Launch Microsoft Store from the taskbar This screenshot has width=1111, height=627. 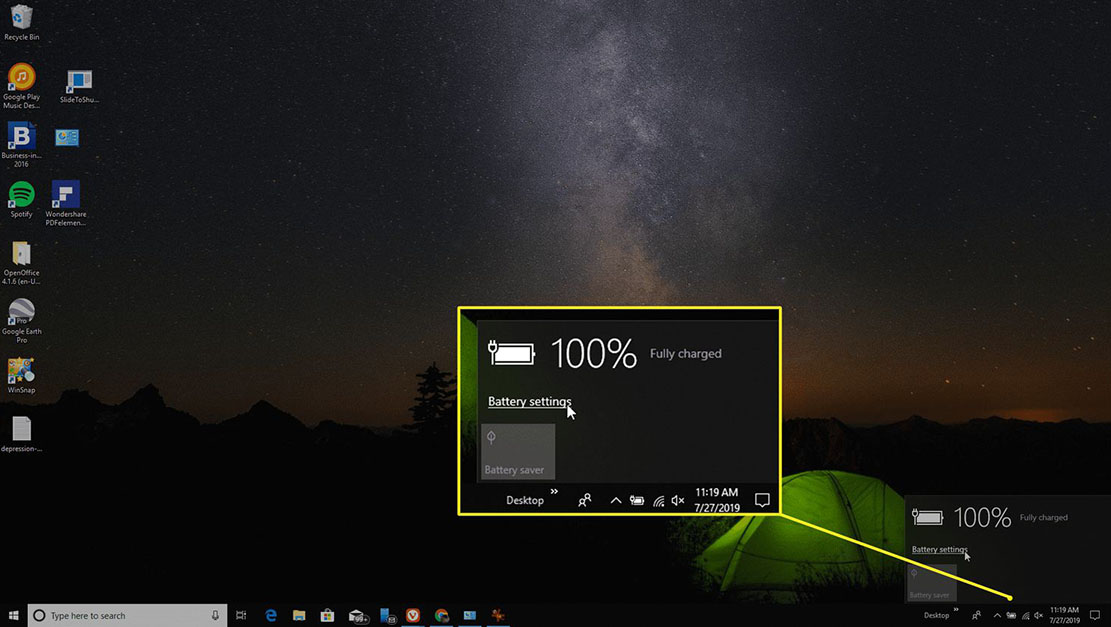[x=327, y=615]
